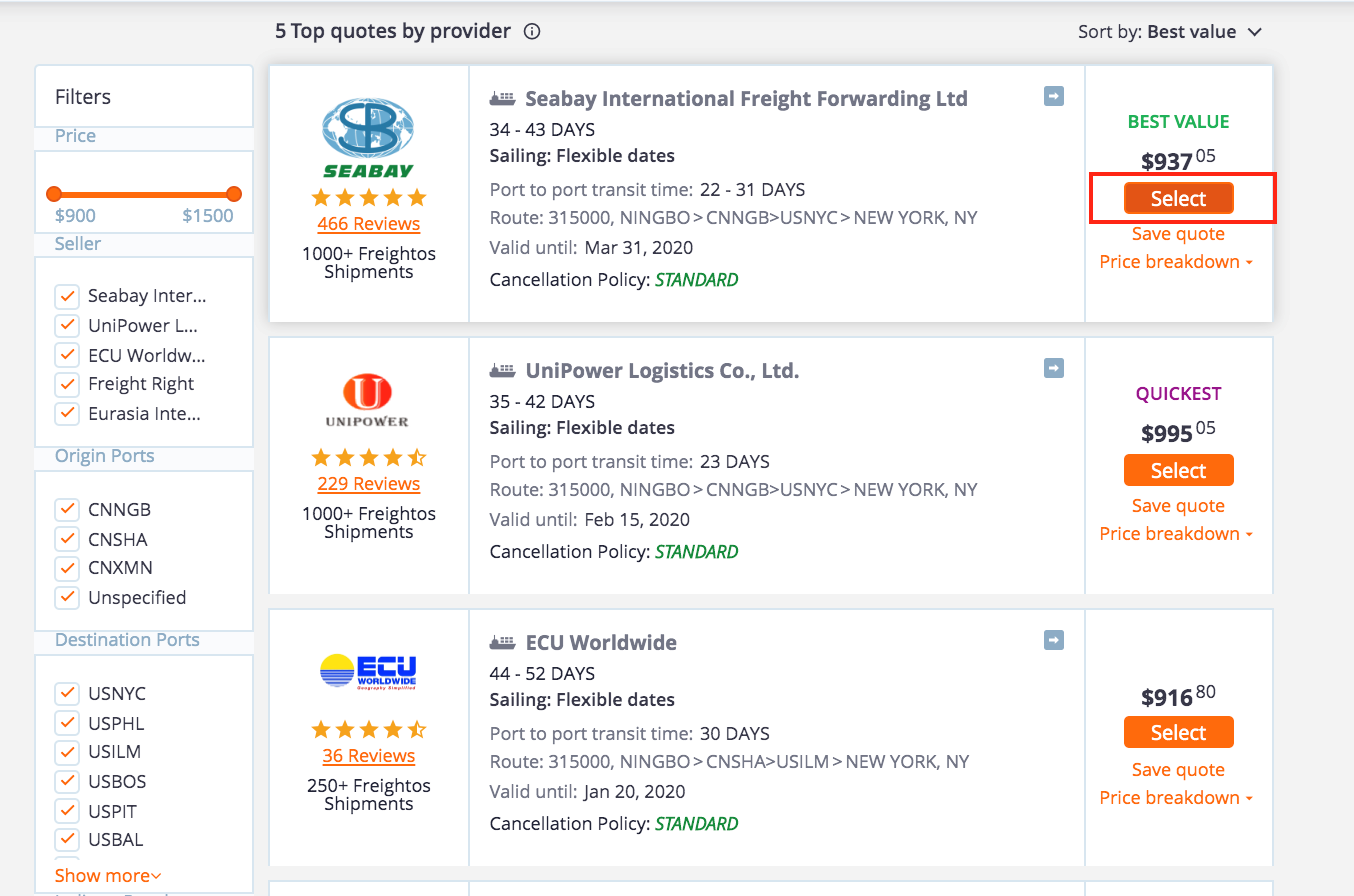The width and height of the screenshot is (1354, 896).
Task: Uncheck the ECU Worldw... seller filter
Action: click(x=67, y=355)
